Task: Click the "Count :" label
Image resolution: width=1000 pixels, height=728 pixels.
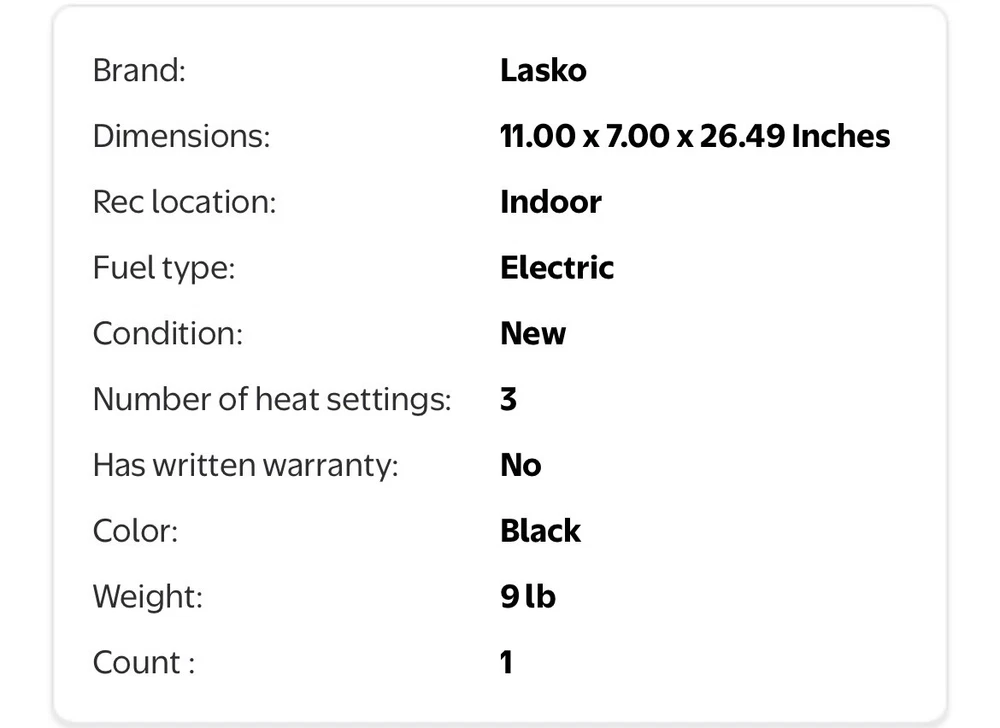Action: pos(143,663)
